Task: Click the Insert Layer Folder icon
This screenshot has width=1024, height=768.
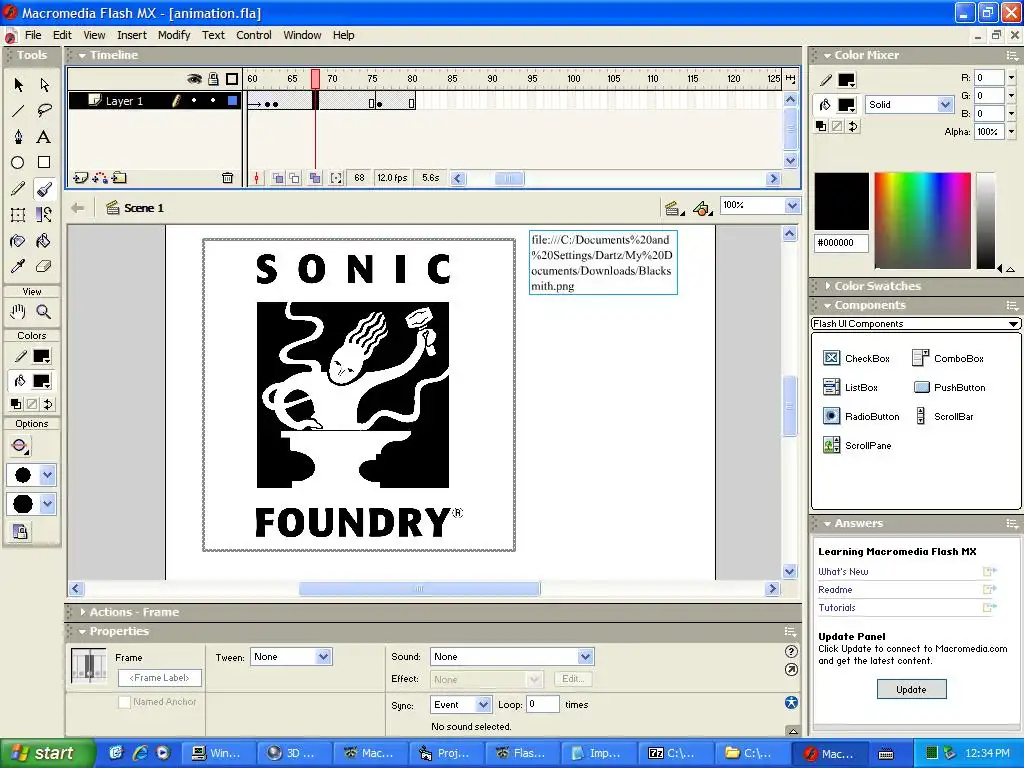Action: point(119,178)
